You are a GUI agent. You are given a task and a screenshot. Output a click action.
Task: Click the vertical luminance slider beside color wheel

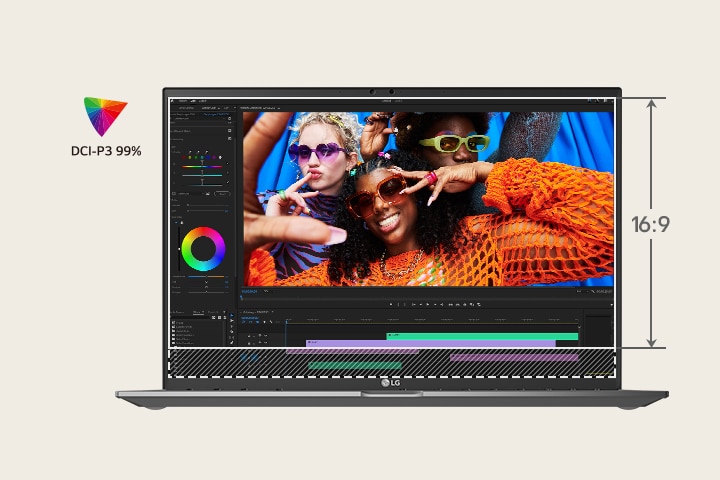[180, 249]
